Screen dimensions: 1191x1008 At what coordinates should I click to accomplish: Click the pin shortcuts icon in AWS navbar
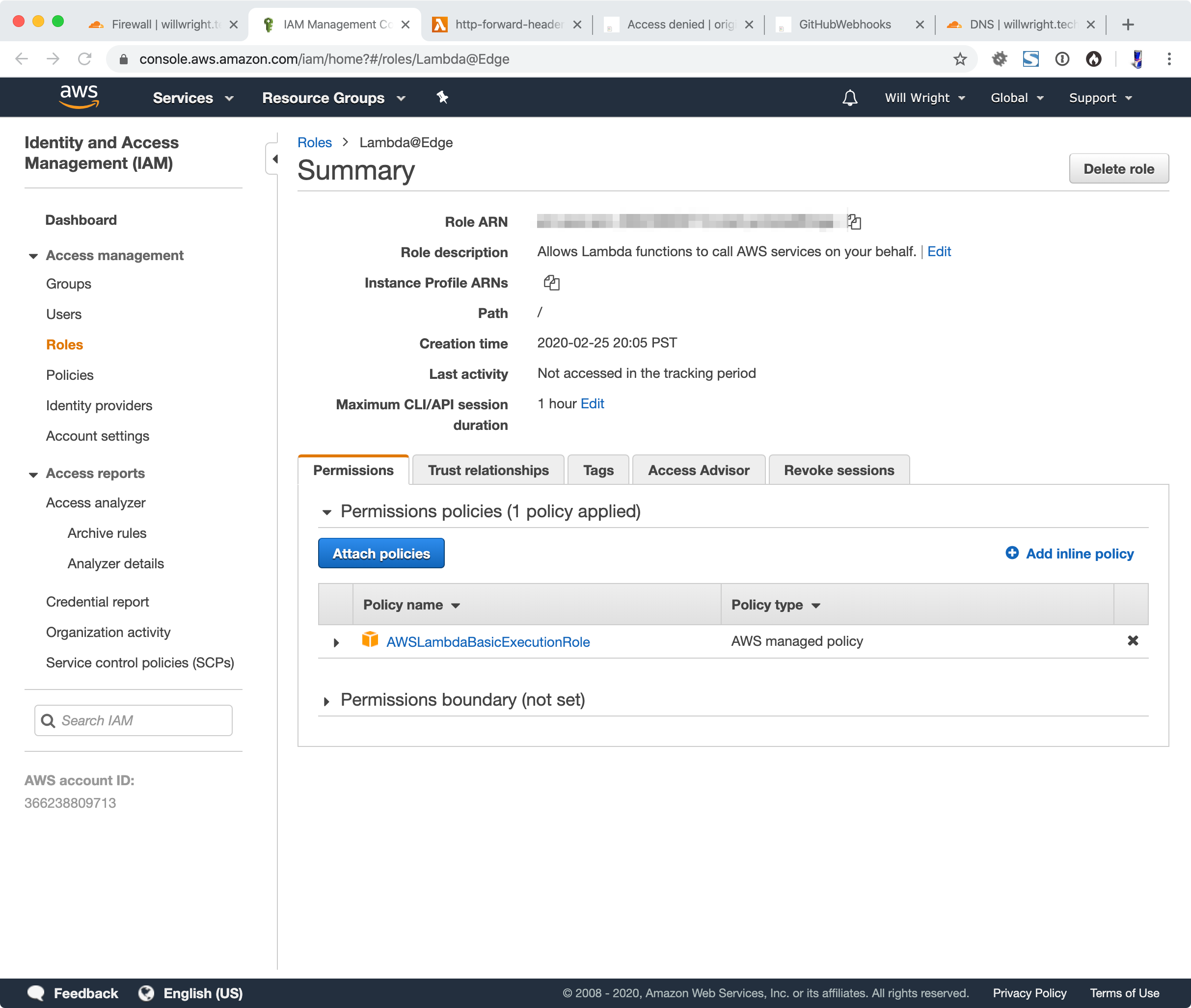click(442, 97)
